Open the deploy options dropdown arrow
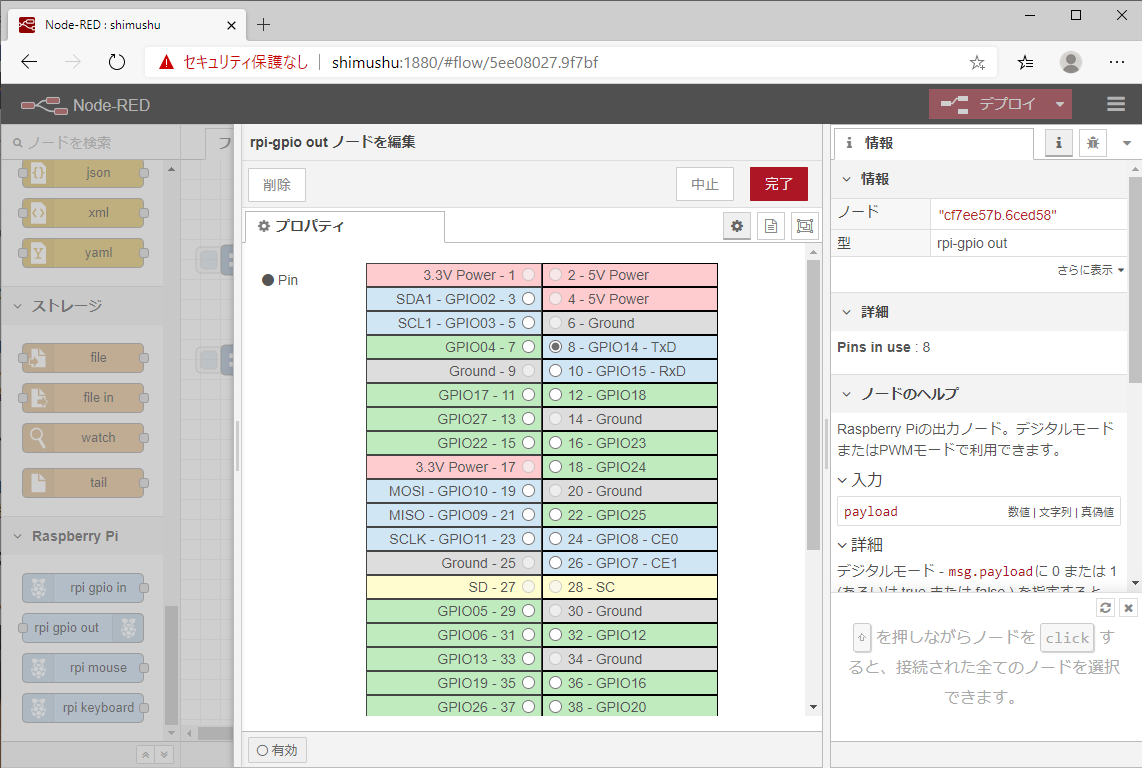The height and width of the screenshot is (768, 1142). 1060,104
